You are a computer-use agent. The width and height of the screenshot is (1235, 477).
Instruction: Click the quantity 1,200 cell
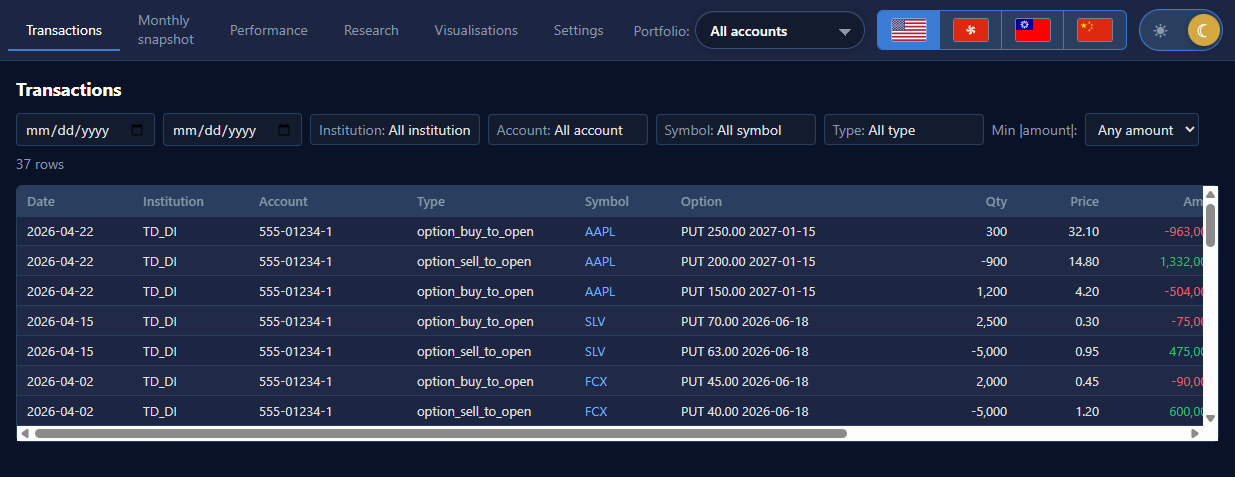(990, 291)
